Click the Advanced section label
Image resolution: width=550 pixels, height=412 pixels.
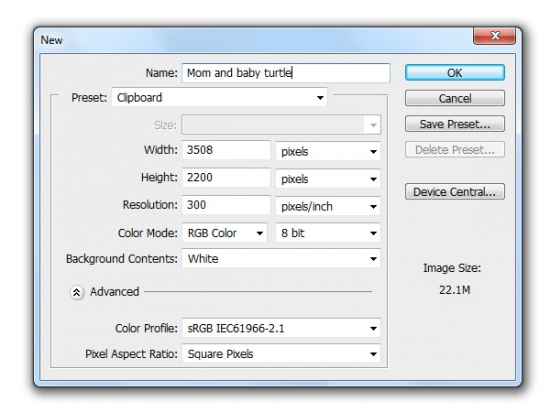coord(114,292)
